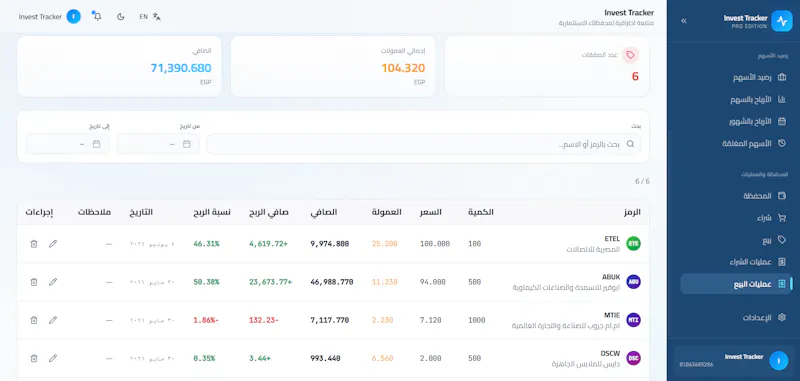The height and width of the screenshot is (381, 800).
Task: Click the search field بحث بالرمز أو الاسم
Action: pos(423,144)
